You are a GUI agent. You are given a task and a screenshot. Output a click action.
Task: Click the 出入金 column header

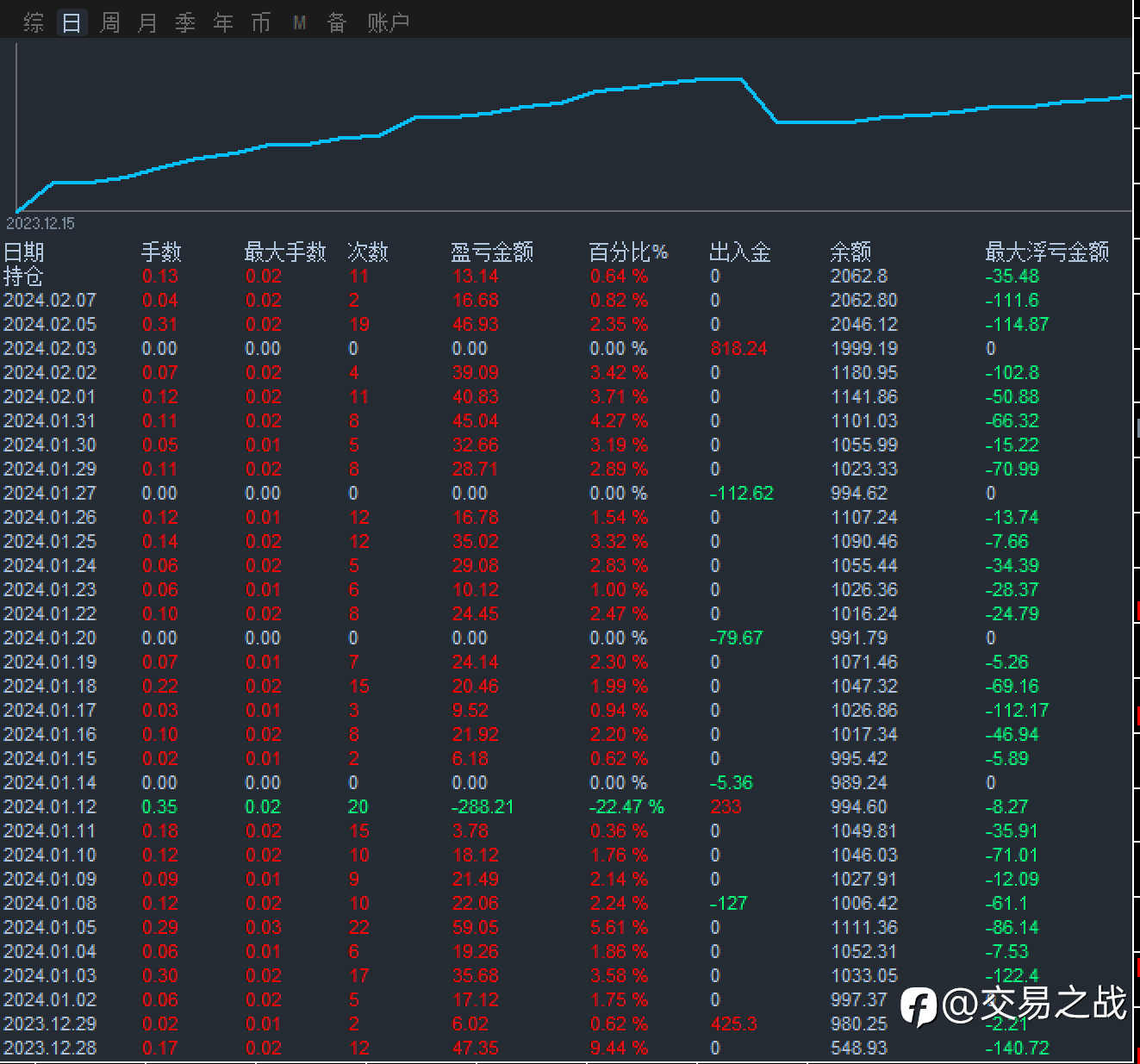(x=740, y=252)
